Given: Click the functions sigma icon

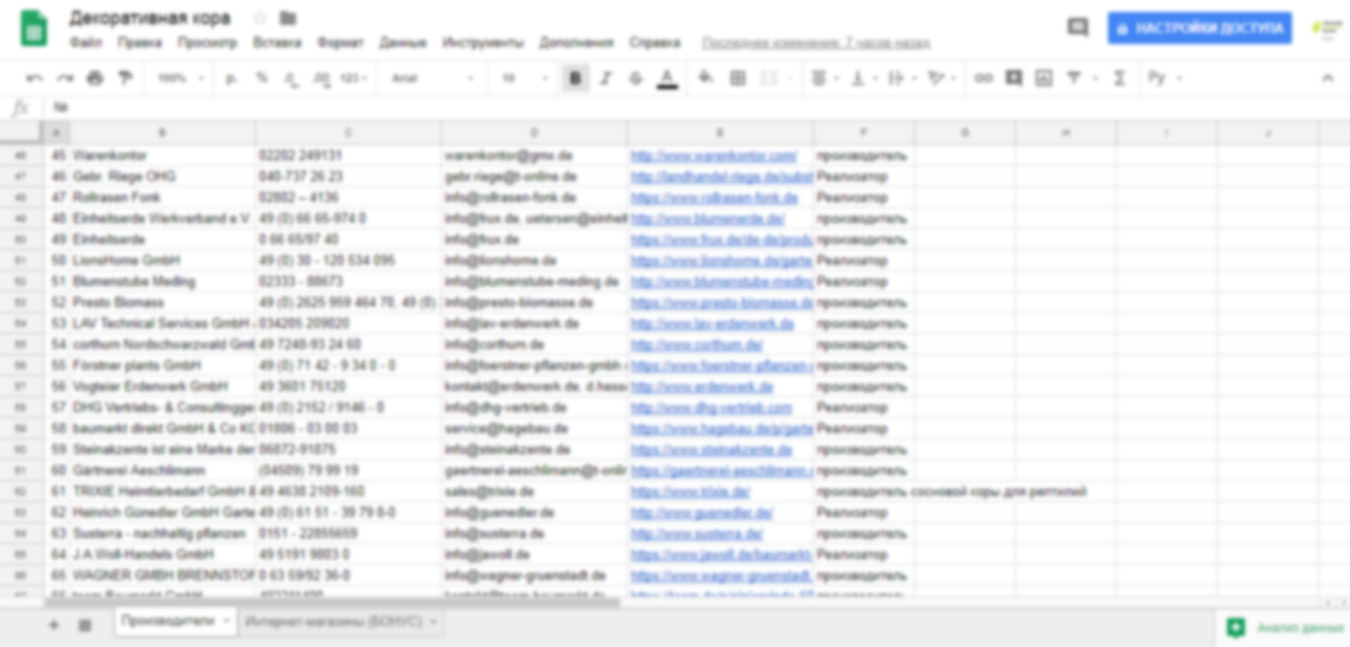Looking at the screenshot, I should click(x=1119, y=78).
